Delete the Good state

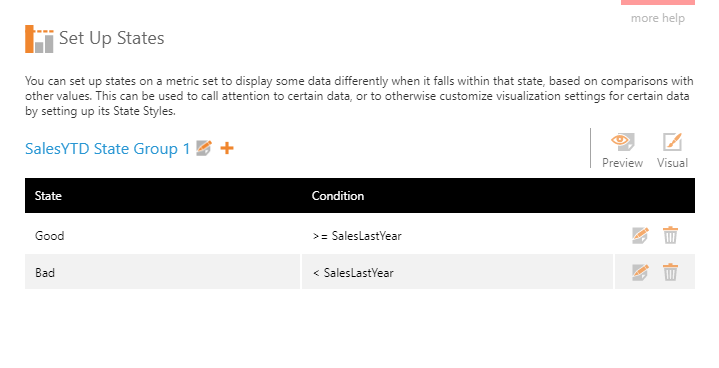[670, 235]
